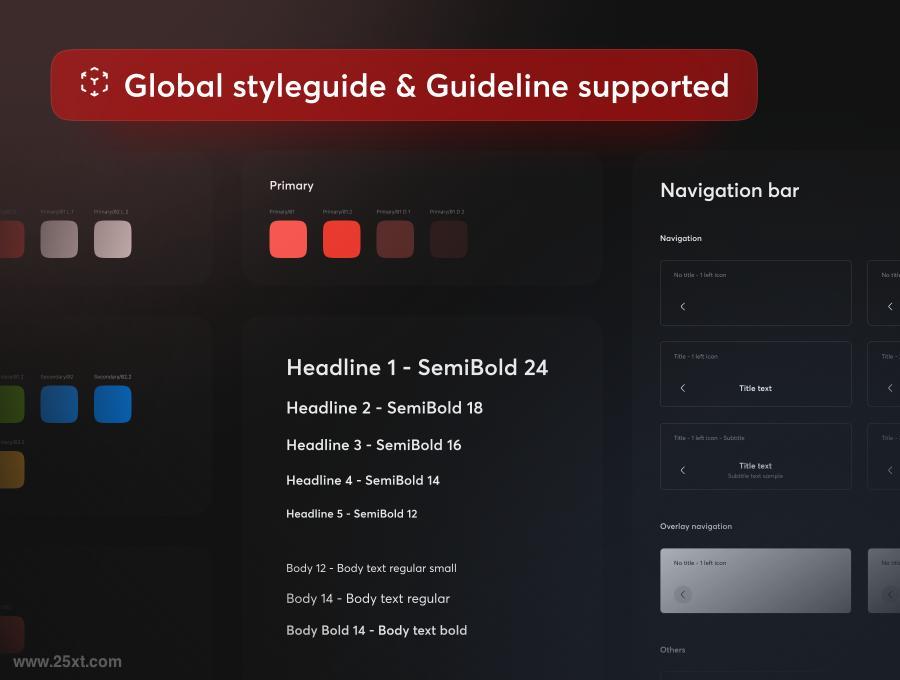The height and width of the screenshot is (680, 900).
Task: Select the Secondary/02.2 bright blue swatch
Action: (x=112, y=404)
